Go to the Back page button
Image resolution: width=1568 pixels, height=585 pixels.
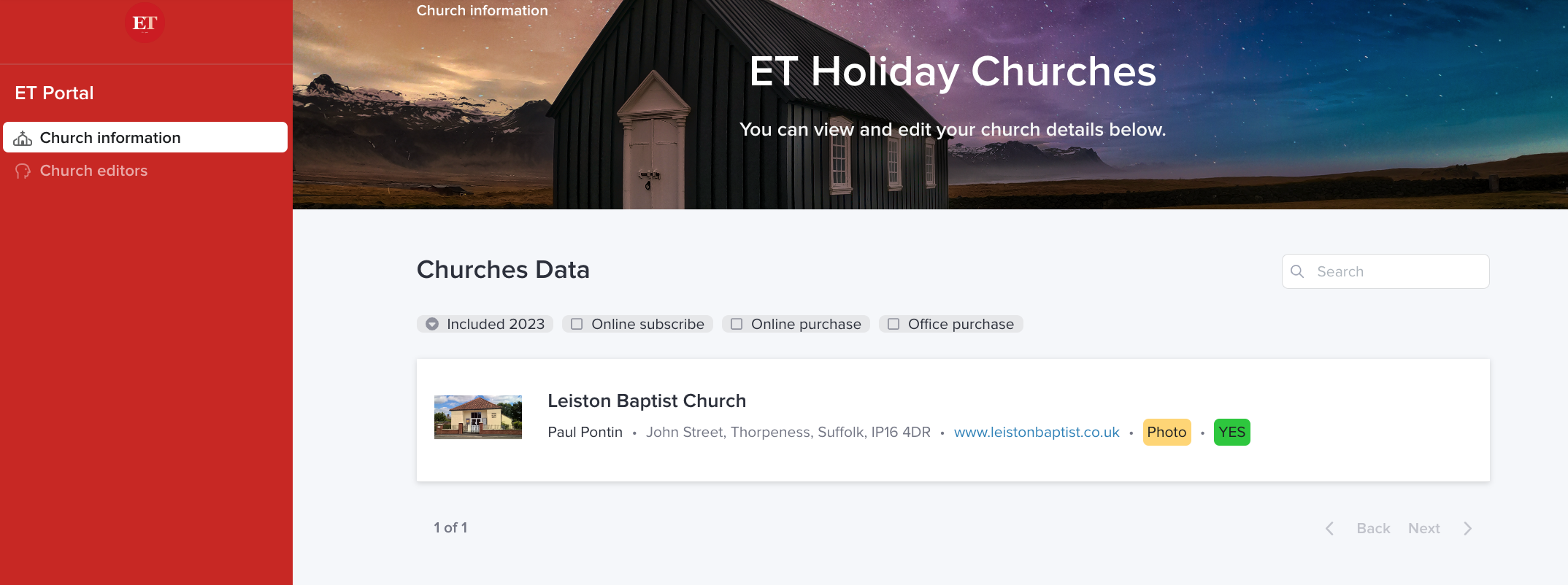pos(1372,529)
